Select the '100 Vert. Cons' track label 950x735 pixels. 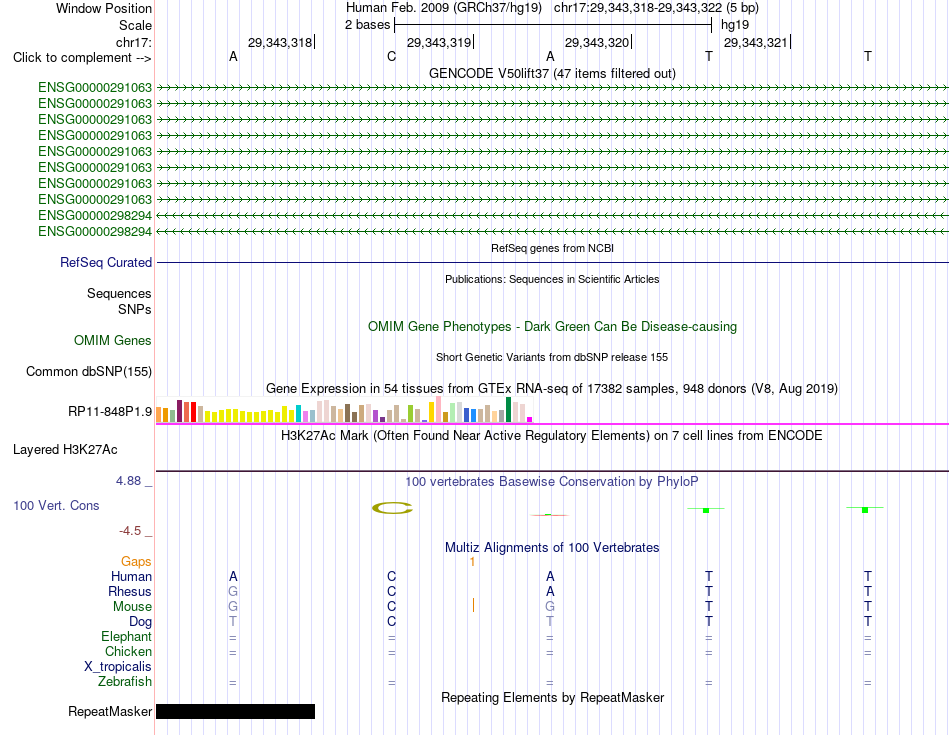(56, 505)
